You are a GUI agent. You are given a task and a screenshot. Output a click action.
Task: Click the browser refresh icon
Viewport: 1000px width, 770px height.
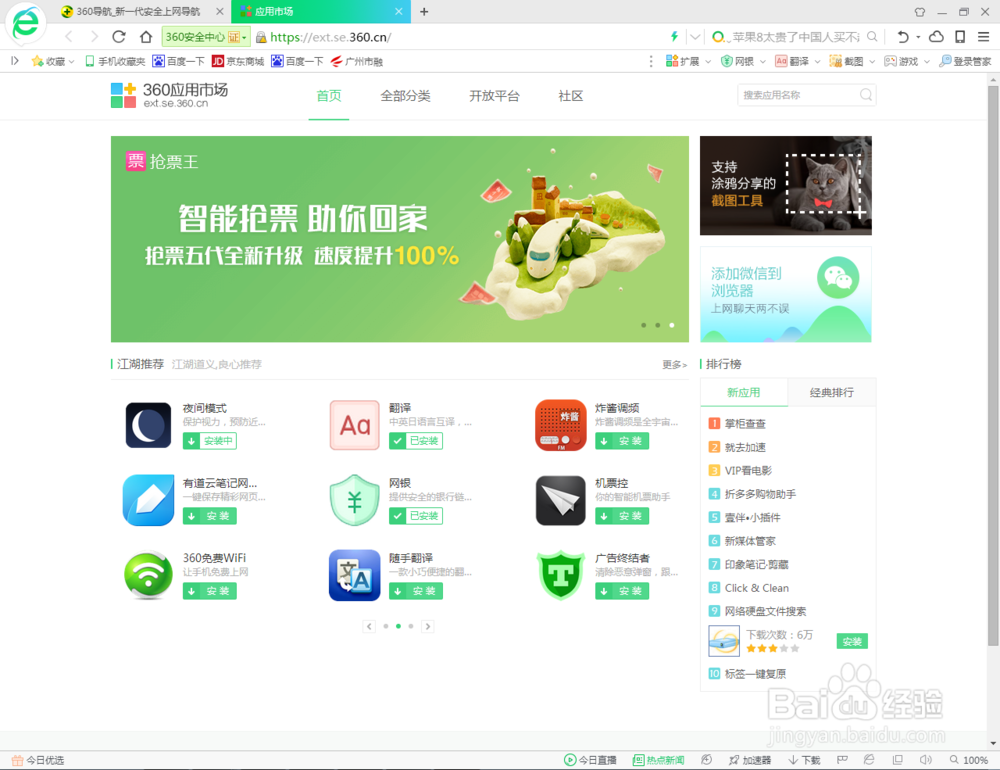tap(119, 37)
